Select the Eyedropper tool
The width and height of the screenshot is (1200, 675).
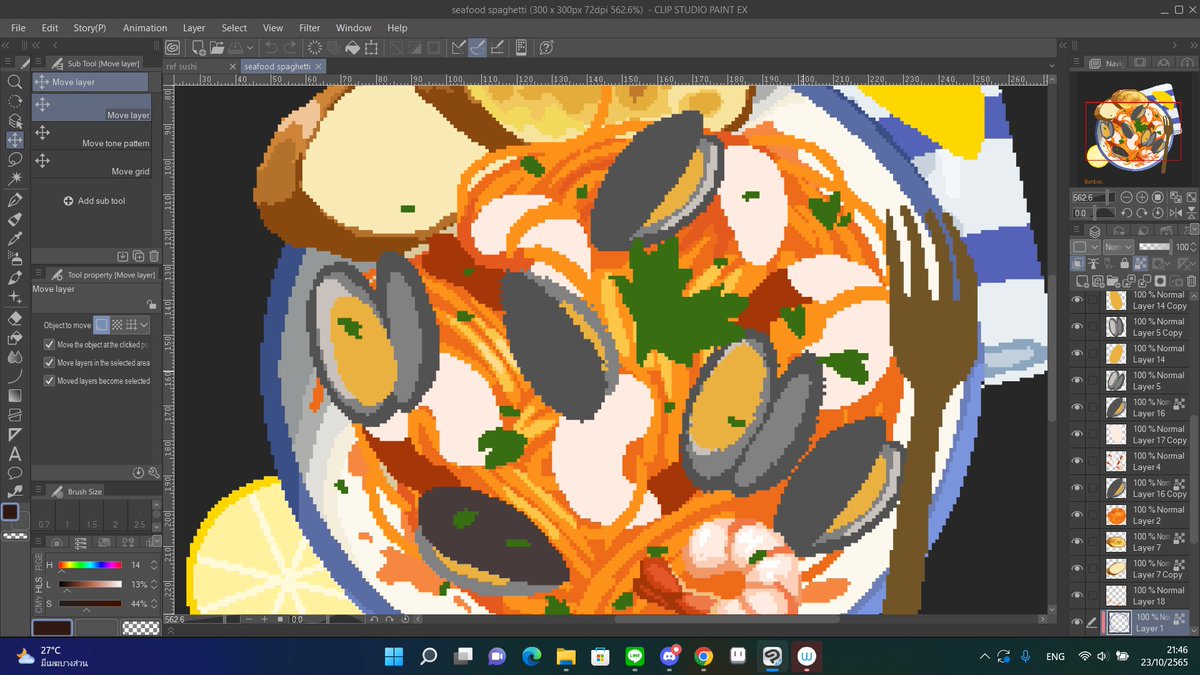15,238
